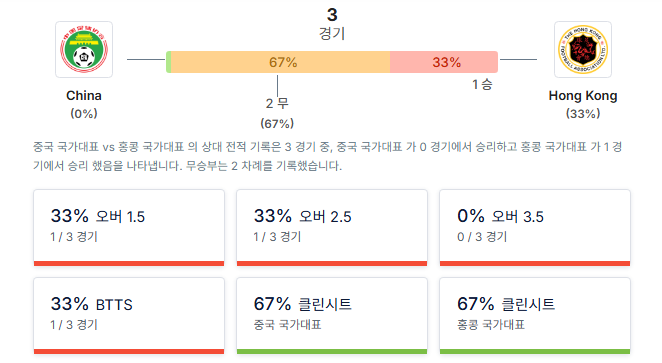
Task: Click the Hong Kong football association logo
Action: coord(583,50)
